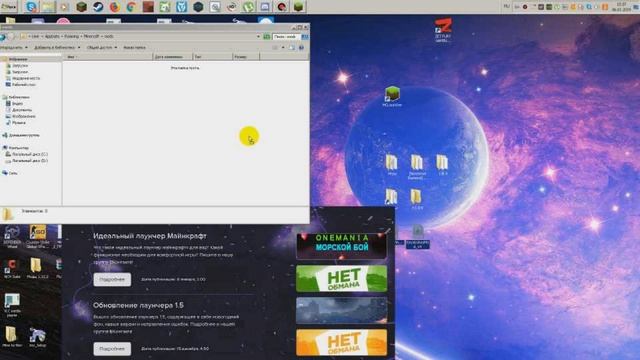640x360 pixels.
Task: Click the Start button on the taskbar
Action: 9,7
